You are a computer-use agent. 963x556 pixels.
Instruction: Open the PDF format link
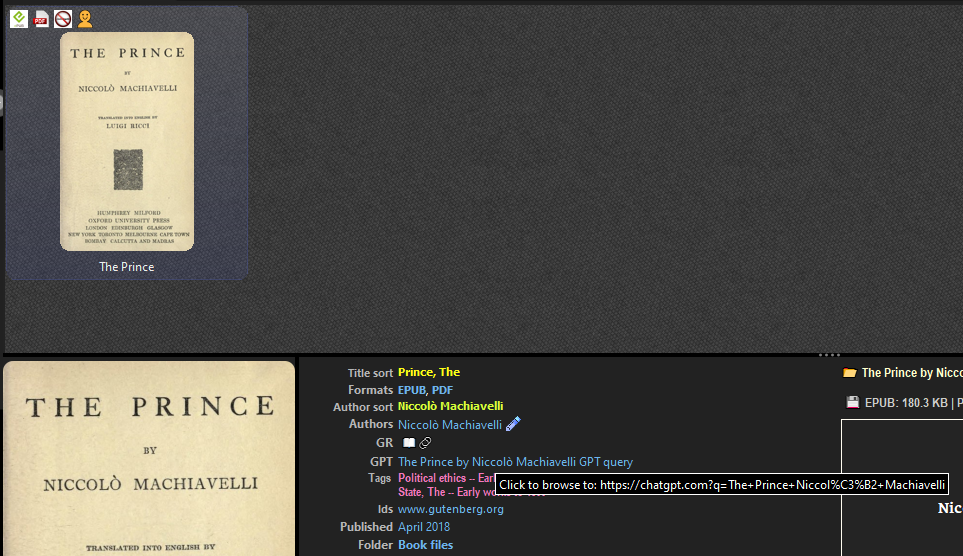coord(442,390)
